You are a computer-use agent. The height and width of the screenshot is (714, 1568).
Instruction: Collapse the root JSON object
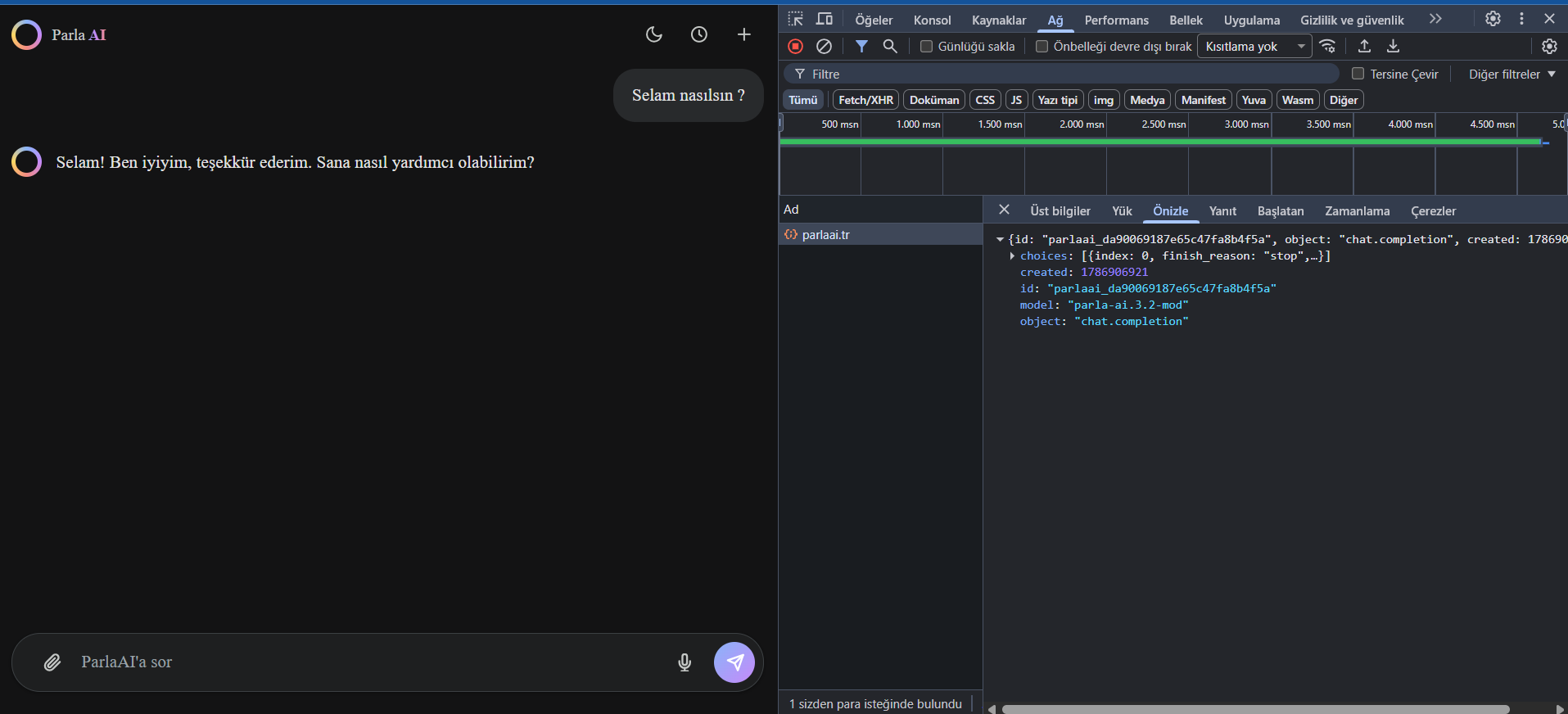[x=1000, y=240]
